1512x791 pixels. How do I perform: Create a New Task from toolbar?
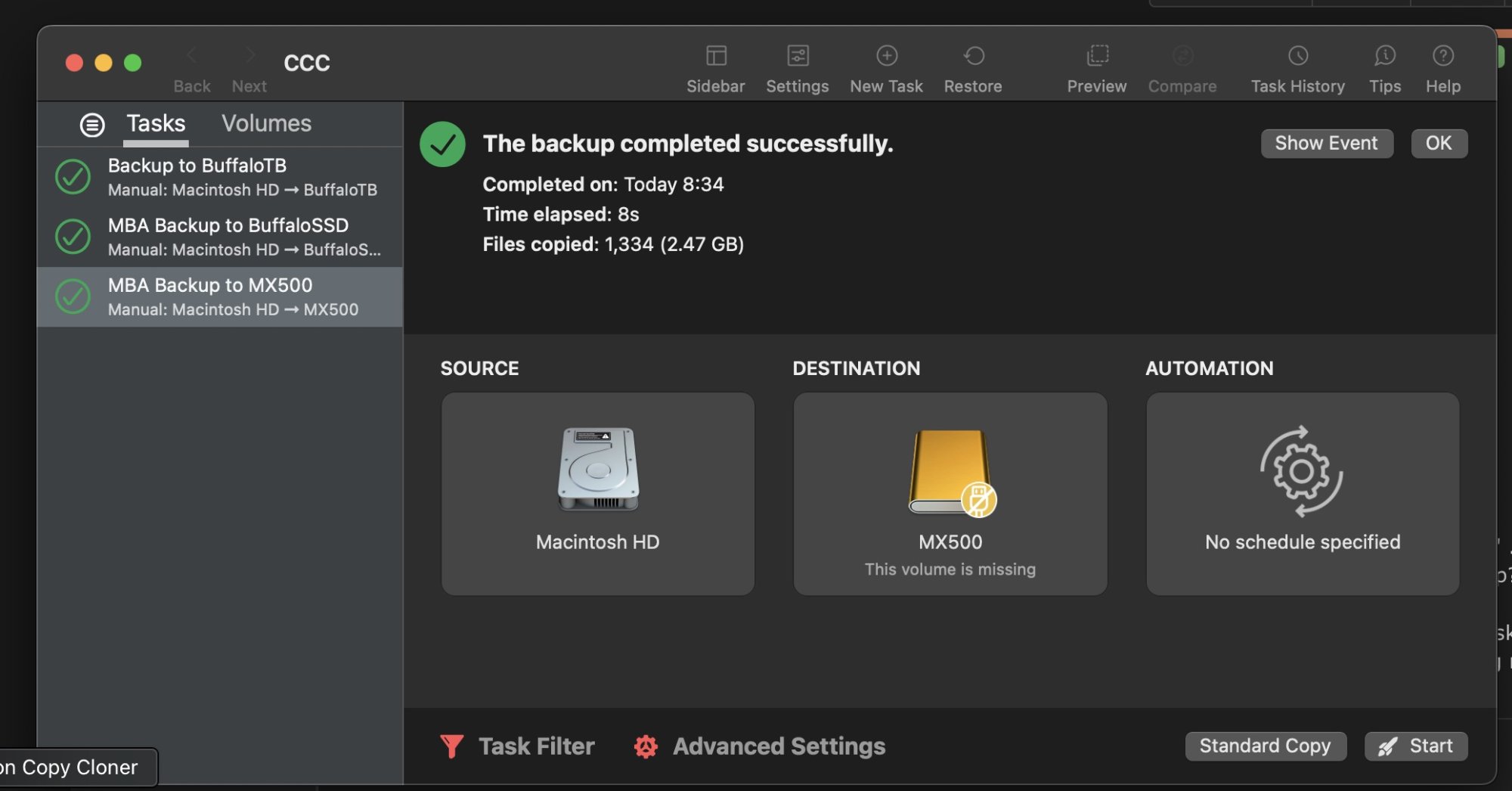(x=887, y=56)
